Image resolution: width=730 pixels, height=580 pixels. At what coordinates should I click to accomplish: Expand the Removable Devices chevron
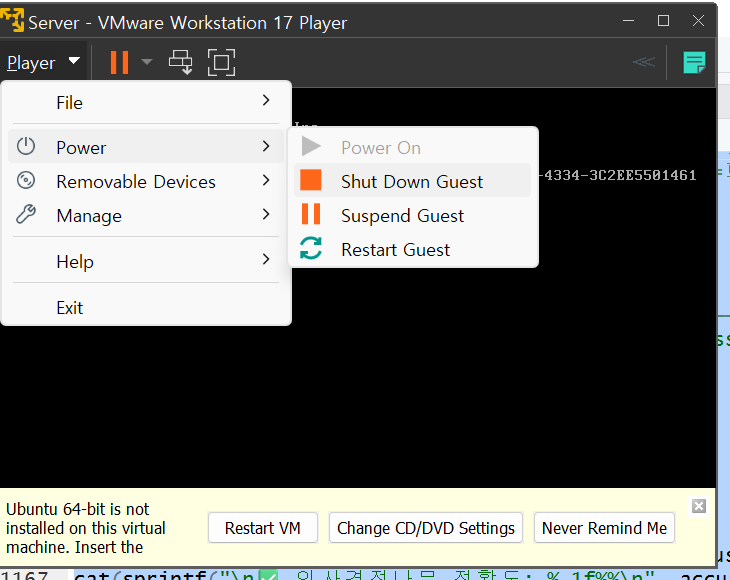coord(266,180)
